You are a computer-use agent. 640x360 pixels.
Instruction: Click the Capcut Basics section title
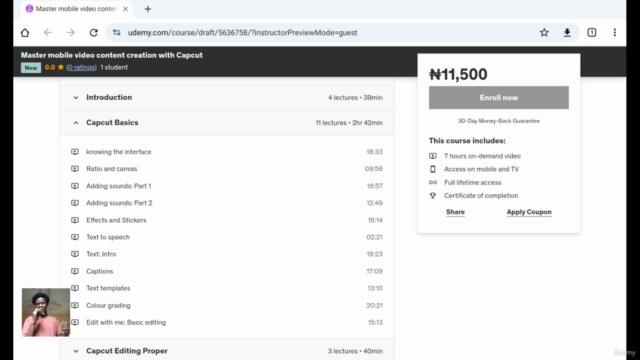(112, 122)
